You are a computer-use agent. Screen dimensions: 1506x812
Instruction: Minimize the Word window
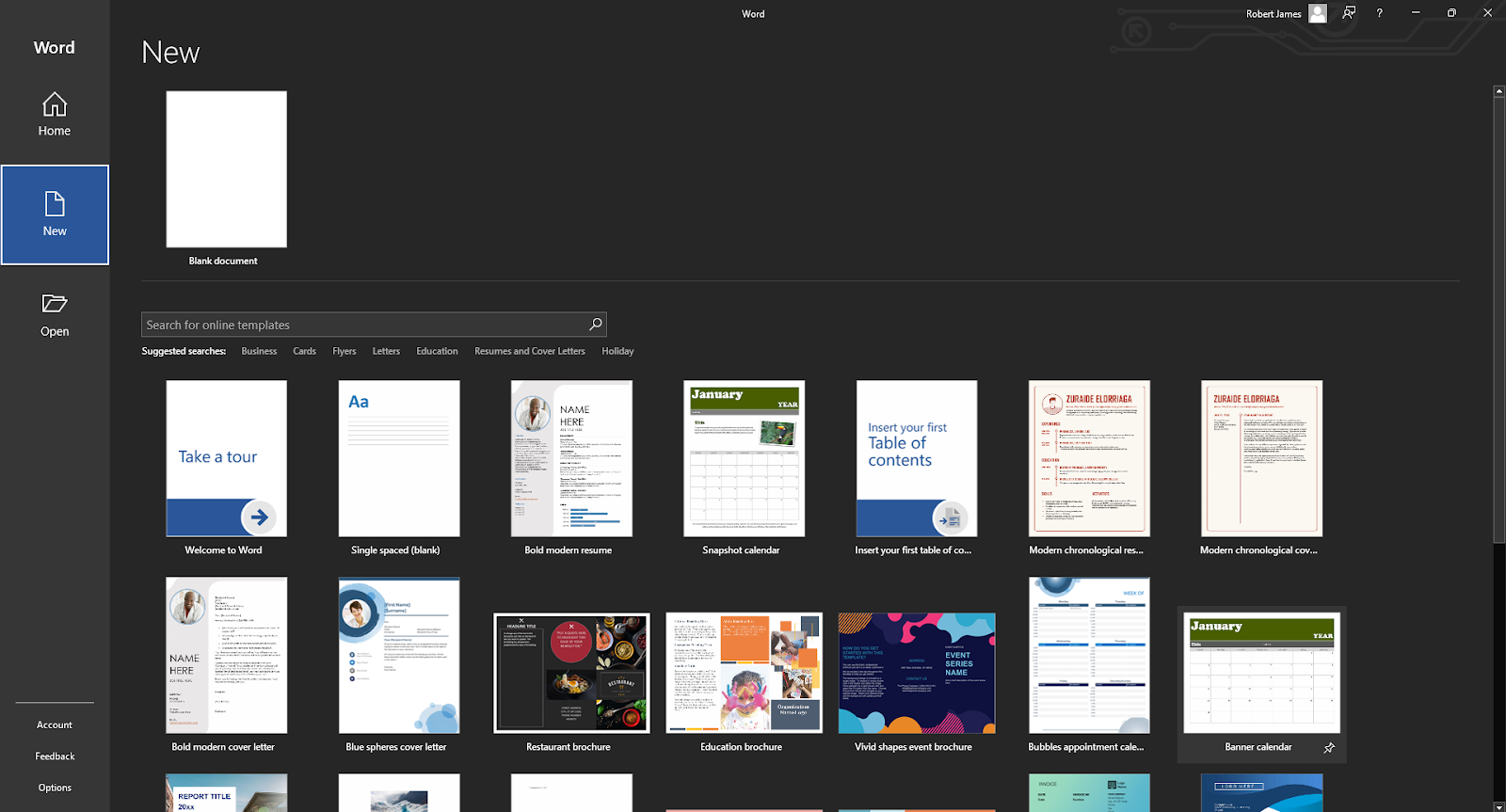(x=1416, y=13)
